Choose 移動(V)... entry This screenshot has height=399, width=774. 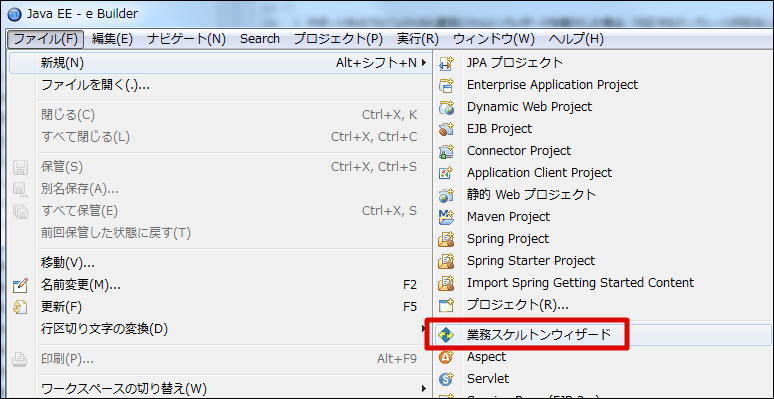coord(221,263)
